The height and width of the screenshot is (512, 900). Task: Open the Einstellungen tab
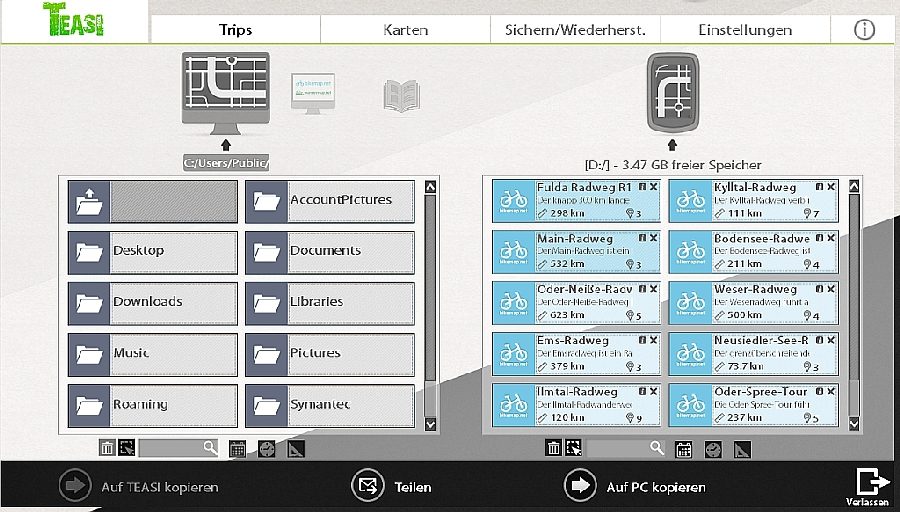745,29
